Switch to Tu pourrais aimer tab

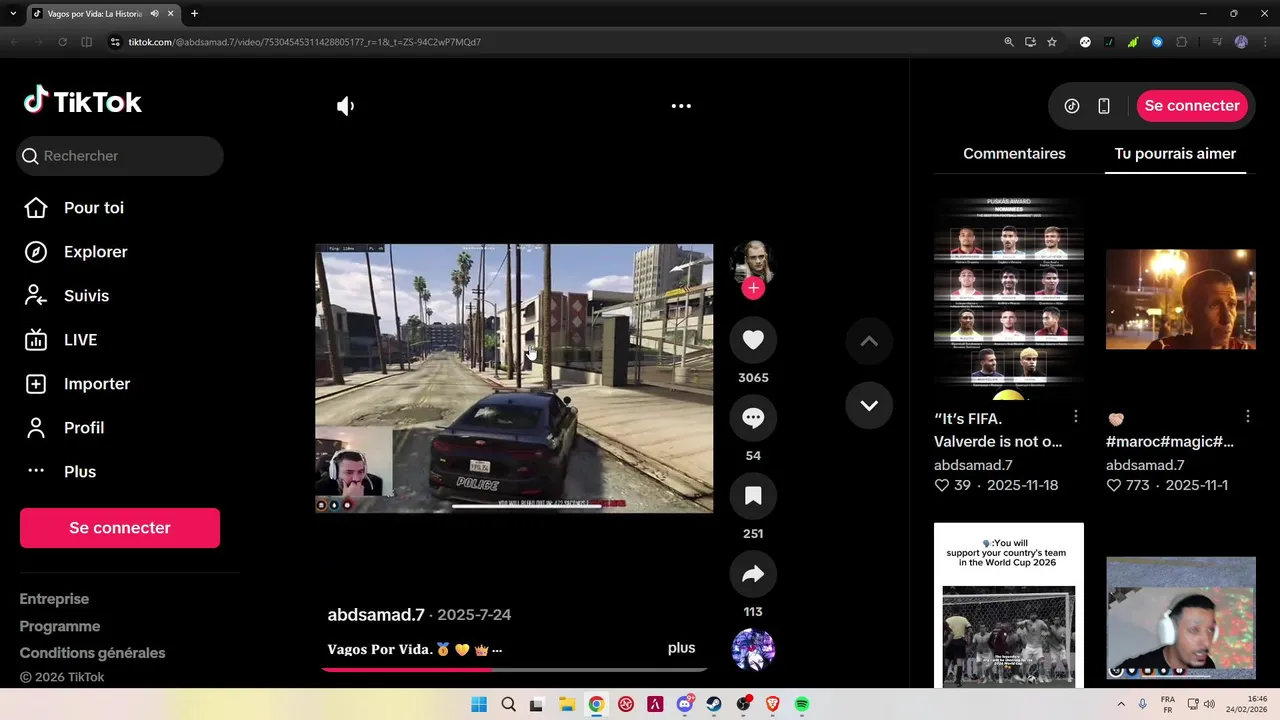click(1175, 154)
